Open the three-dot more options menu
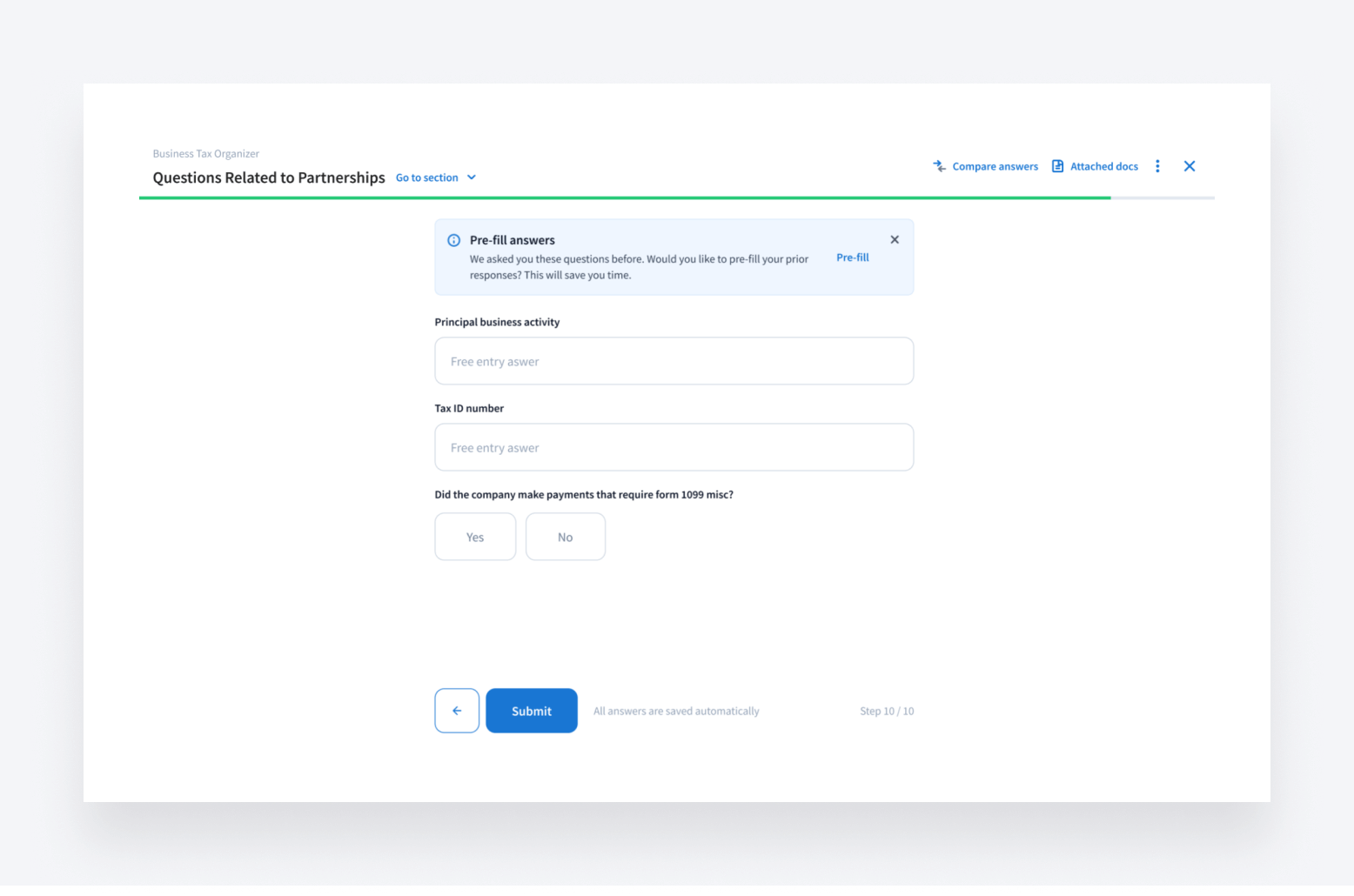 [x=1157, y=166]
